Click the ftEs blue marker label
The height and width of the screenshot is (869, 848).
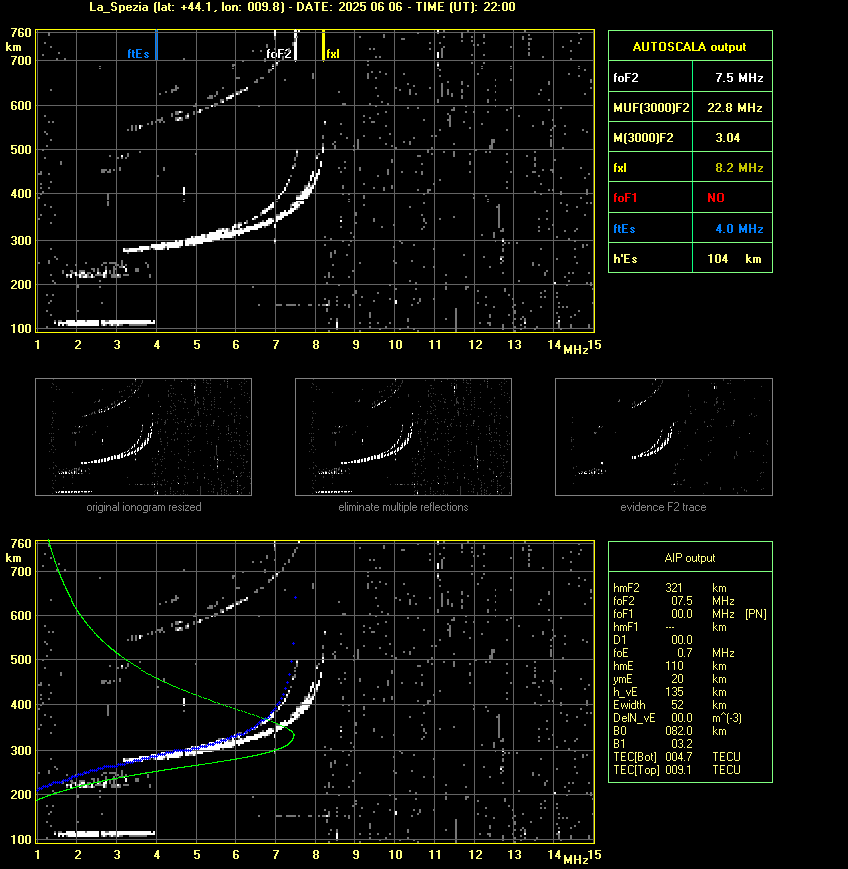click(138, 54)
